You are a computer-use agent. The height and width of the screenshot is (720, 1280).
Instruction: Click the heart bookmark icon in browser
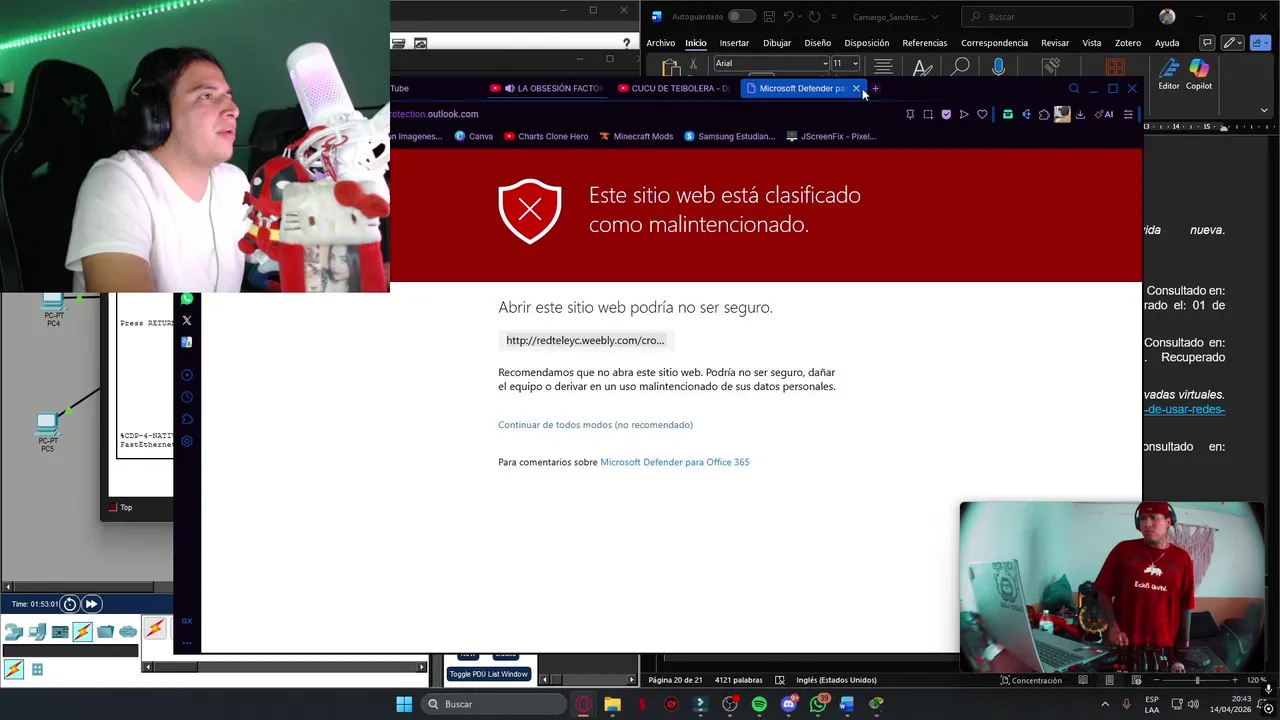coord(982,114)
